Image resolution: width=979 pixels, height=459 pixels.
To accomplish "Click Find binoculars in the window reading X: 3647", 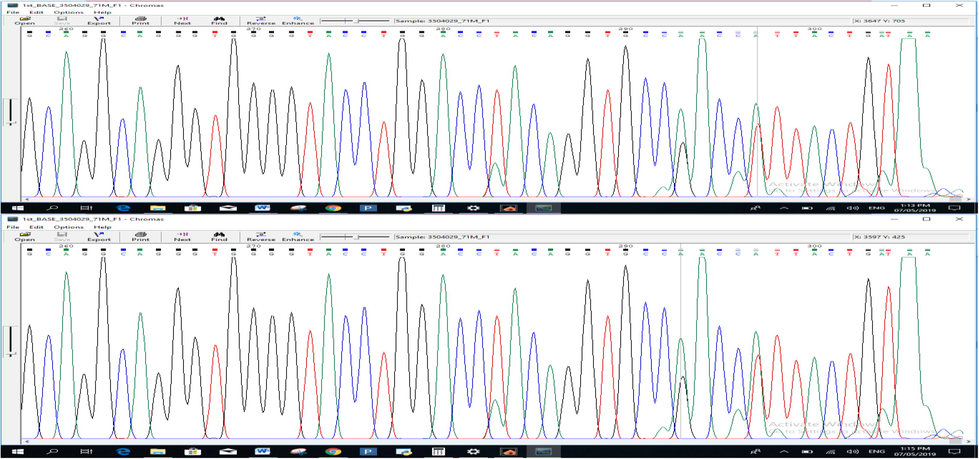I will coord(219,21).
